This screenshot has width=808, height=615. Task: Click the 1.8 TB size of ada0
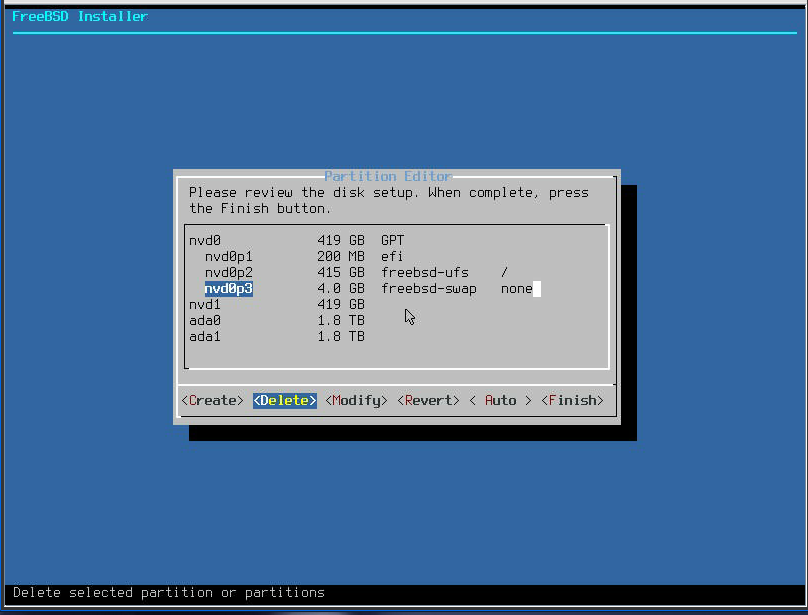pos(341,321)
